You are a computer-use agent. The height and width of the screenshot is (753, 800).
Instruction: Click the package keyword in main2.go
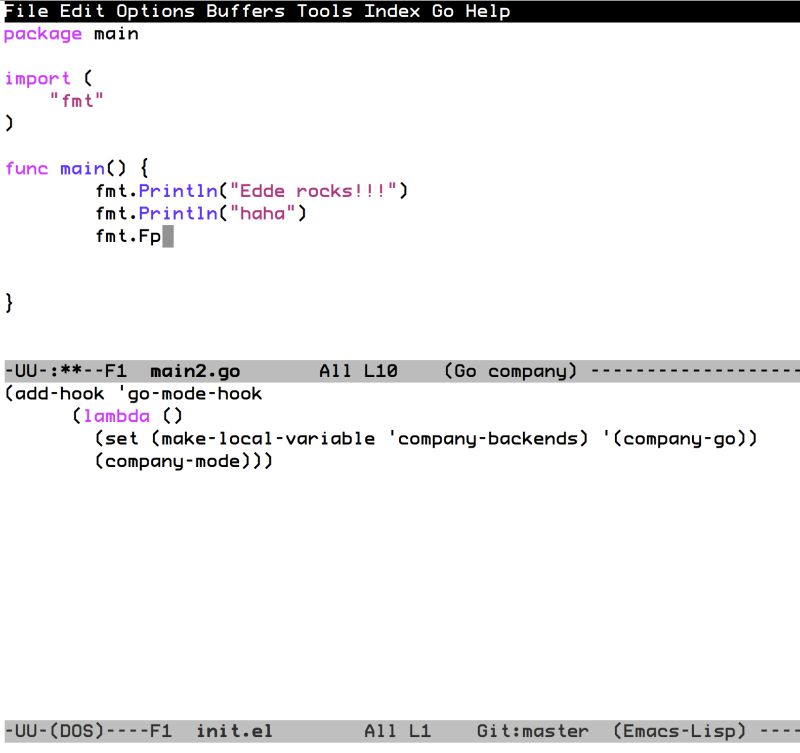[42, 33]
